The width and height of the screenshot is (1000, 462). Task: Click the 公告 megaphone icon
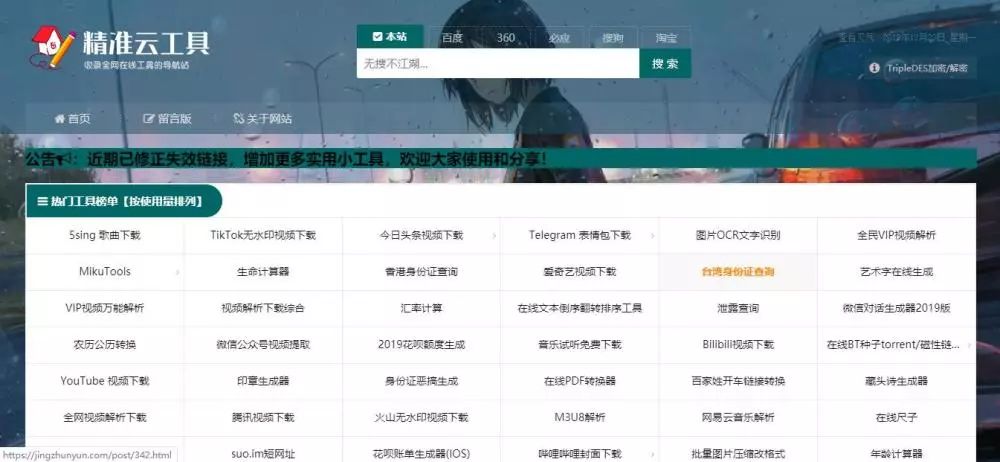(x=66, y=159)
